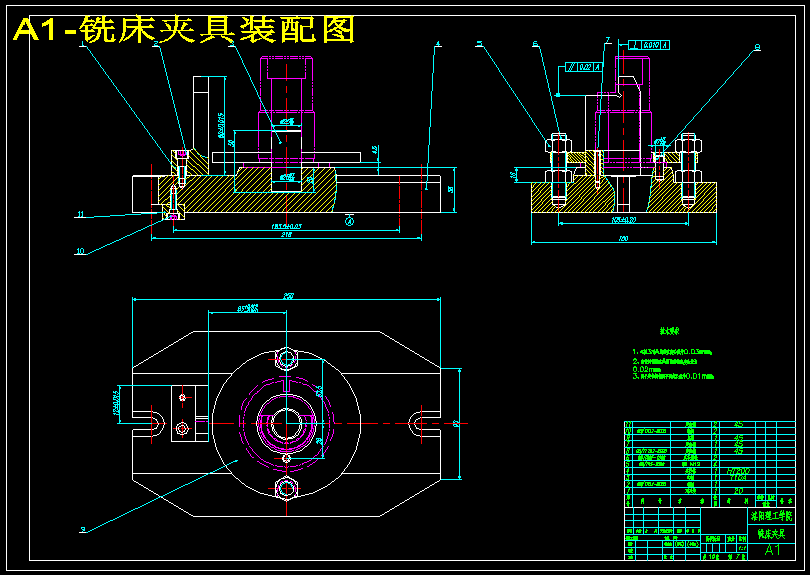Image resolution: width=810 pixels, height=575 pixels.
Task: Click the top hex nut in plan view
Action: point(286,358)
